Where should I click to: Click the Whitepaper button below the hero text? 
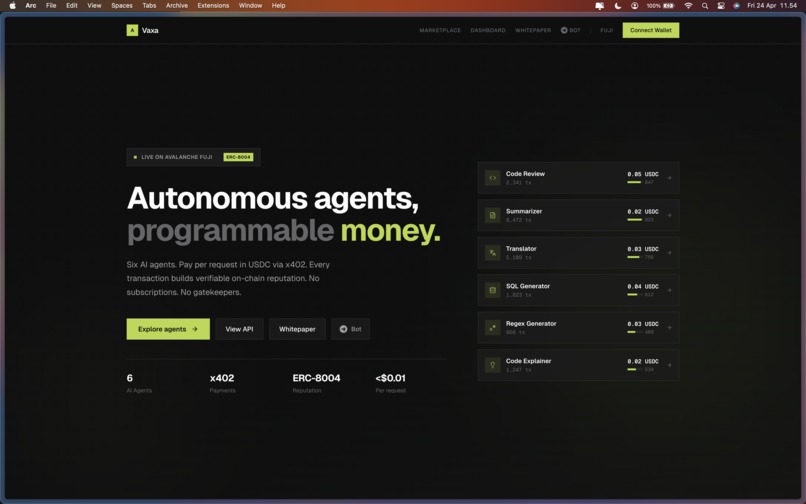click(x=297, y=329)
